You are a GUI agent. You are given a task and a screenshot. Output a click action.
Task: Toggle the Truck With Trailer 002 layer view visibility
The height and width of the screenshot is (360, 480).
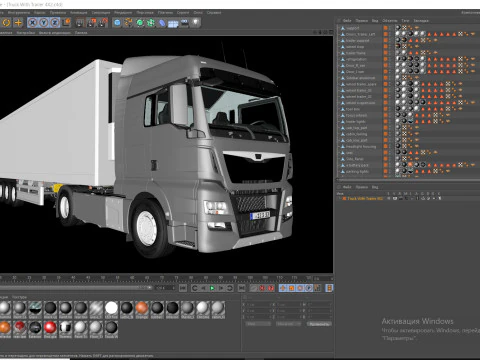[x=395, y=198]
